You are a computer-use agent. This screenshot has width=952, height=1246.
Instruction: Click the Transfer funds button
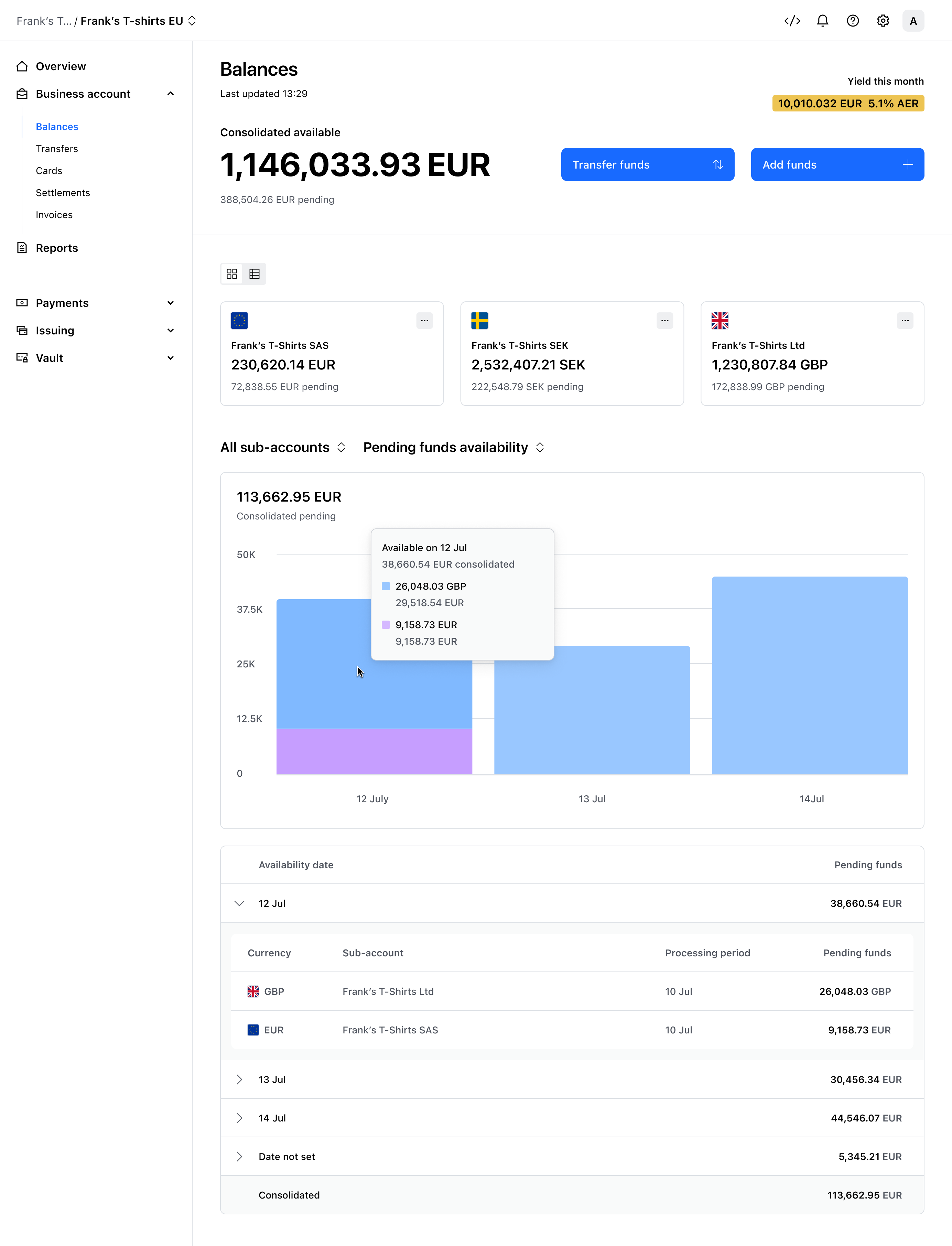pyautogui.click(x=648, y=164)
